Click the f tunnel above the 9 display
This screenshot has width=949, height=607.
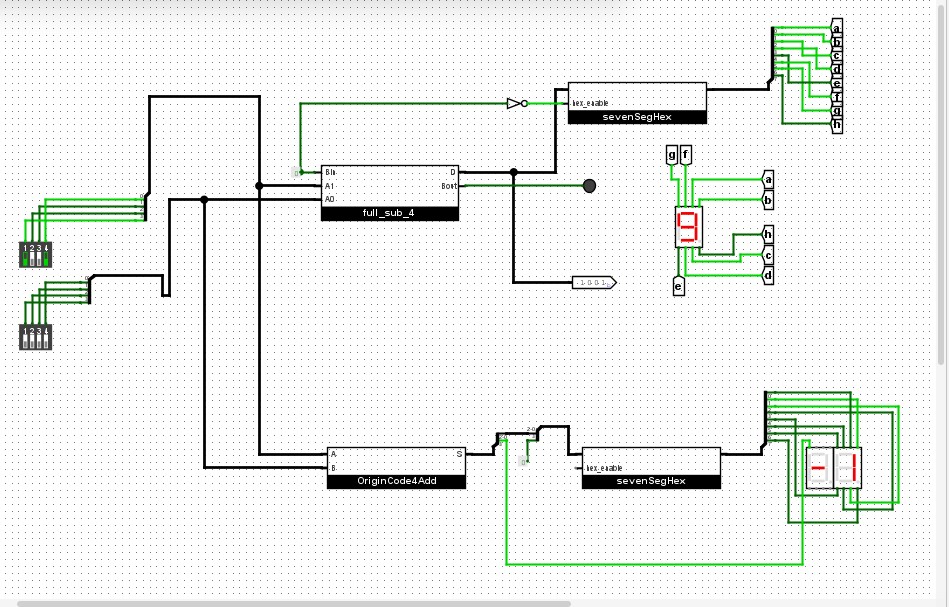click(686, 154)
